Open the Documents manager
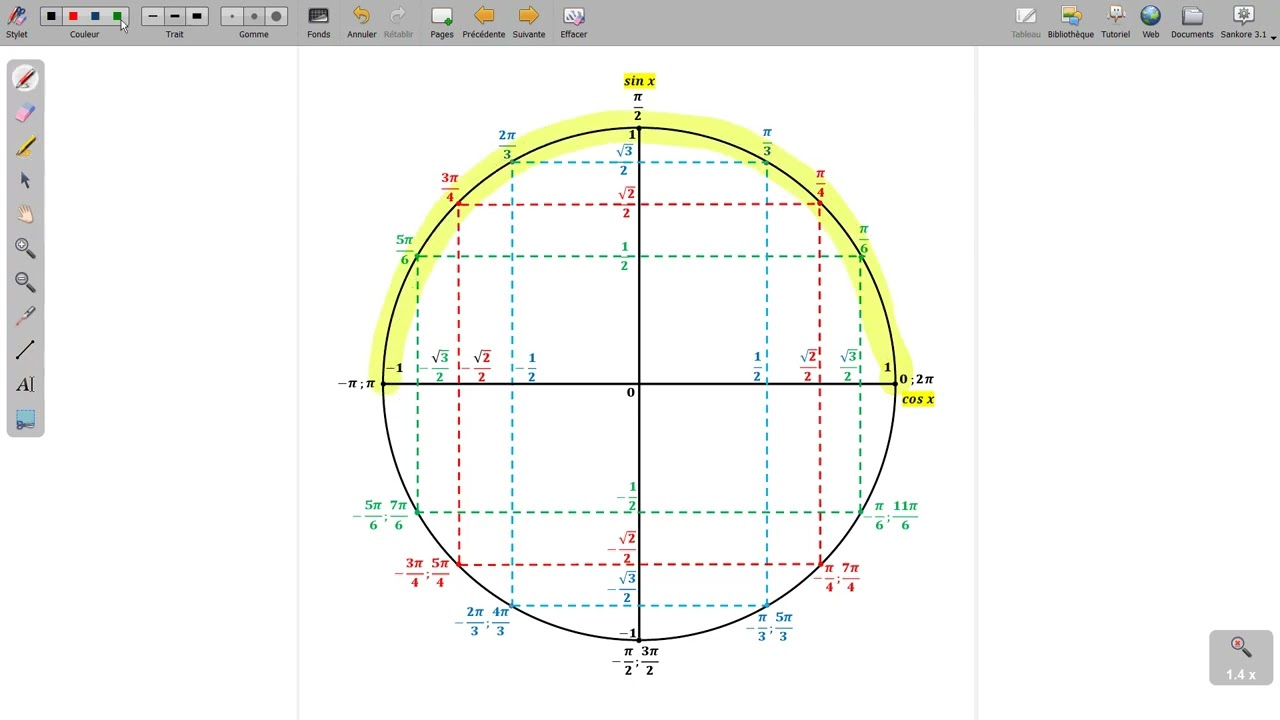Image resolution: width=1280 pixels, height=720 pixels. click(1192, 22)
